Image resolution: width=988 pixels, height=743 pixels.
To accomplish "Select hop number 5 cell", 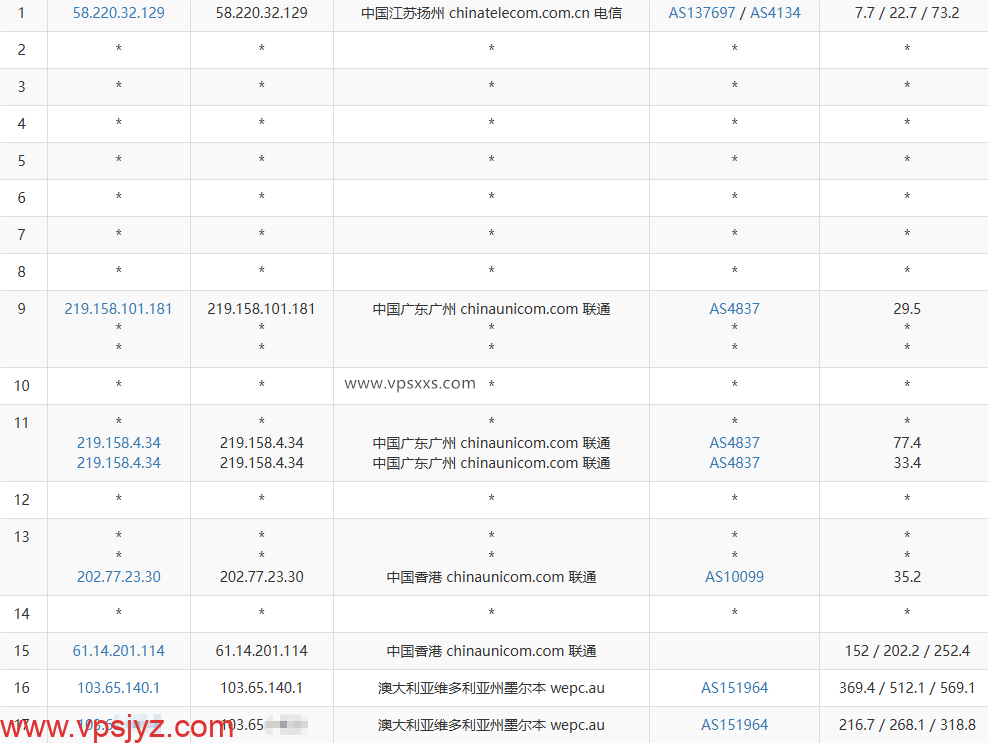I will pos(23,161).
